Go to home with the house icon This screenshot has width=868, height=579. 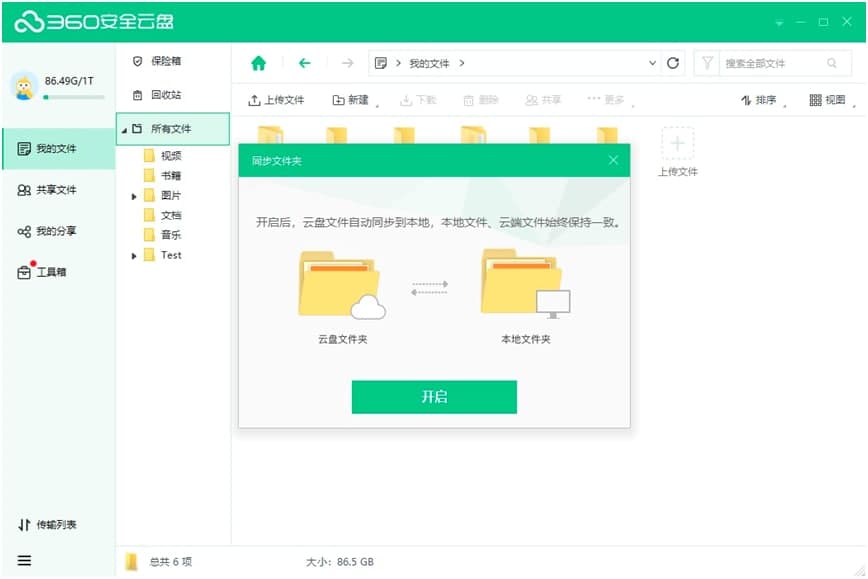pos(259,63)
